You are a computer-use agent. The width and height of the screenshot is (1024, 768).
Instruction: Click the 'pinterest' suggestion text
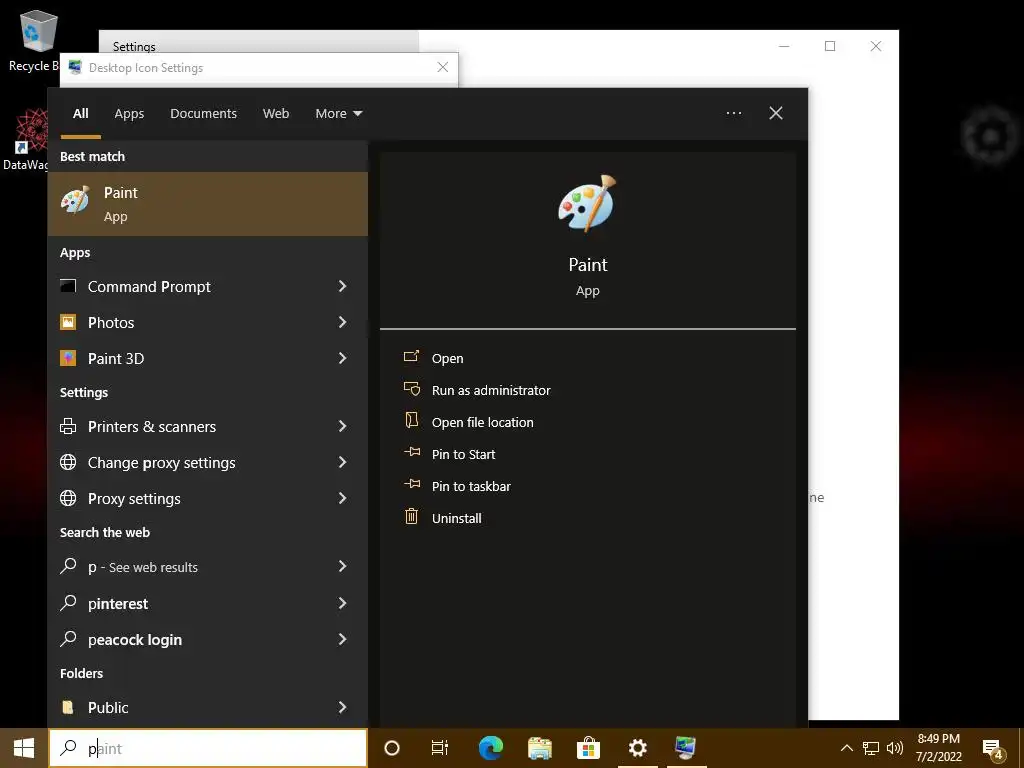[118, 603]
